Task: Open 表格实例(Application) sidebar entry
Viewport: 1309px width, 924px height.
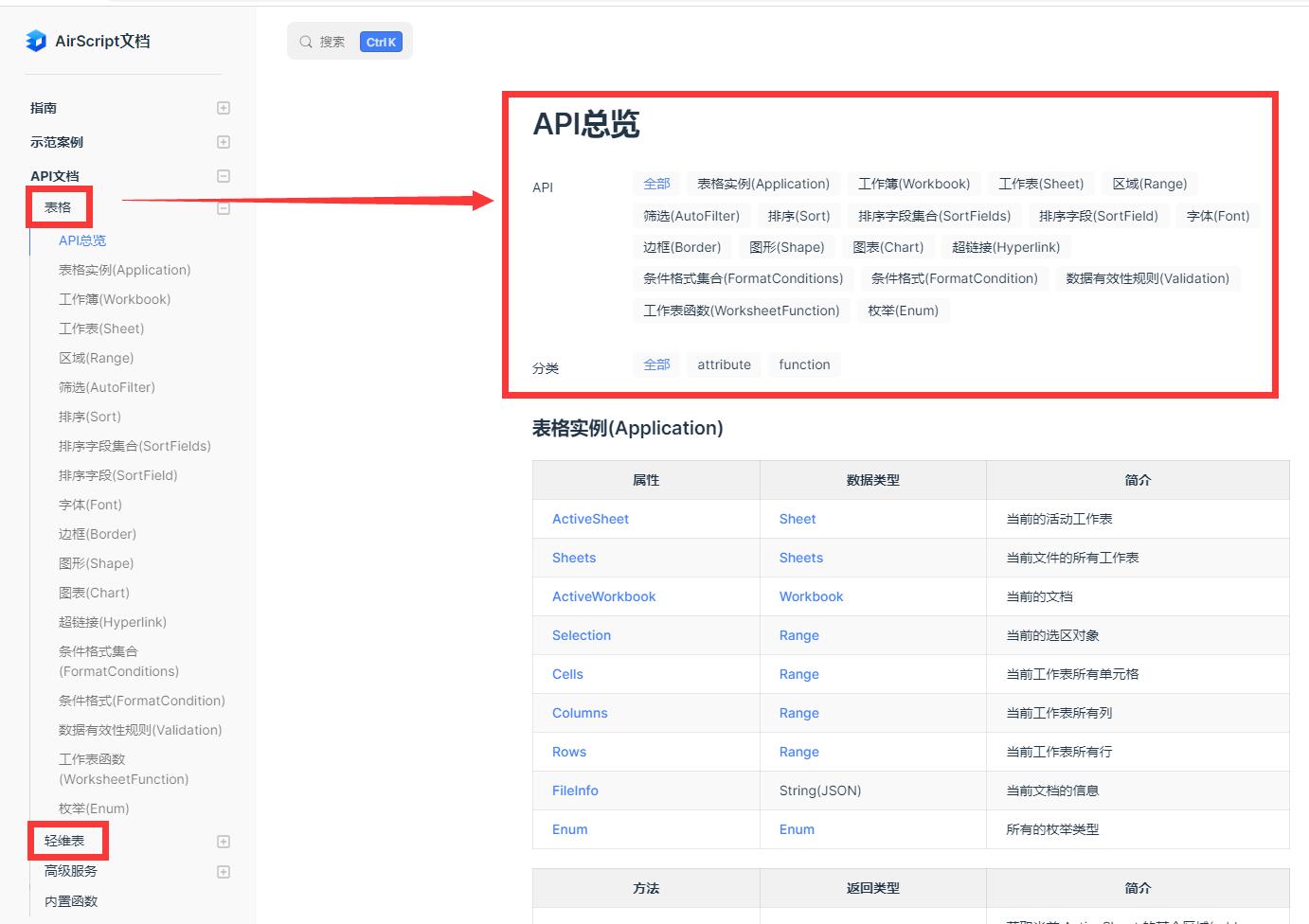Action: click(x=124, y=270)
